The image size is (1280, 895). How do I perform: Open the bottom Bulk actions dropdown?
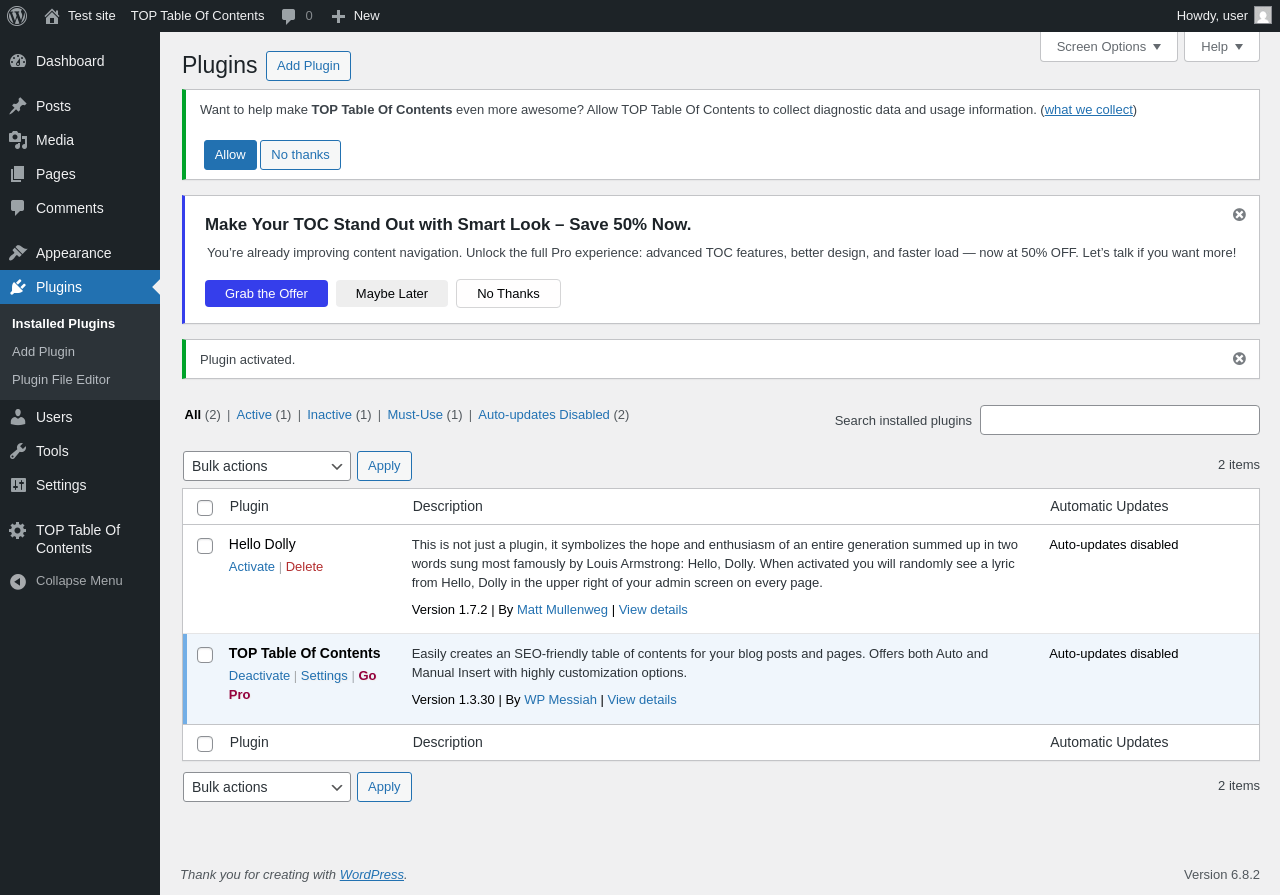pos(267,787)
